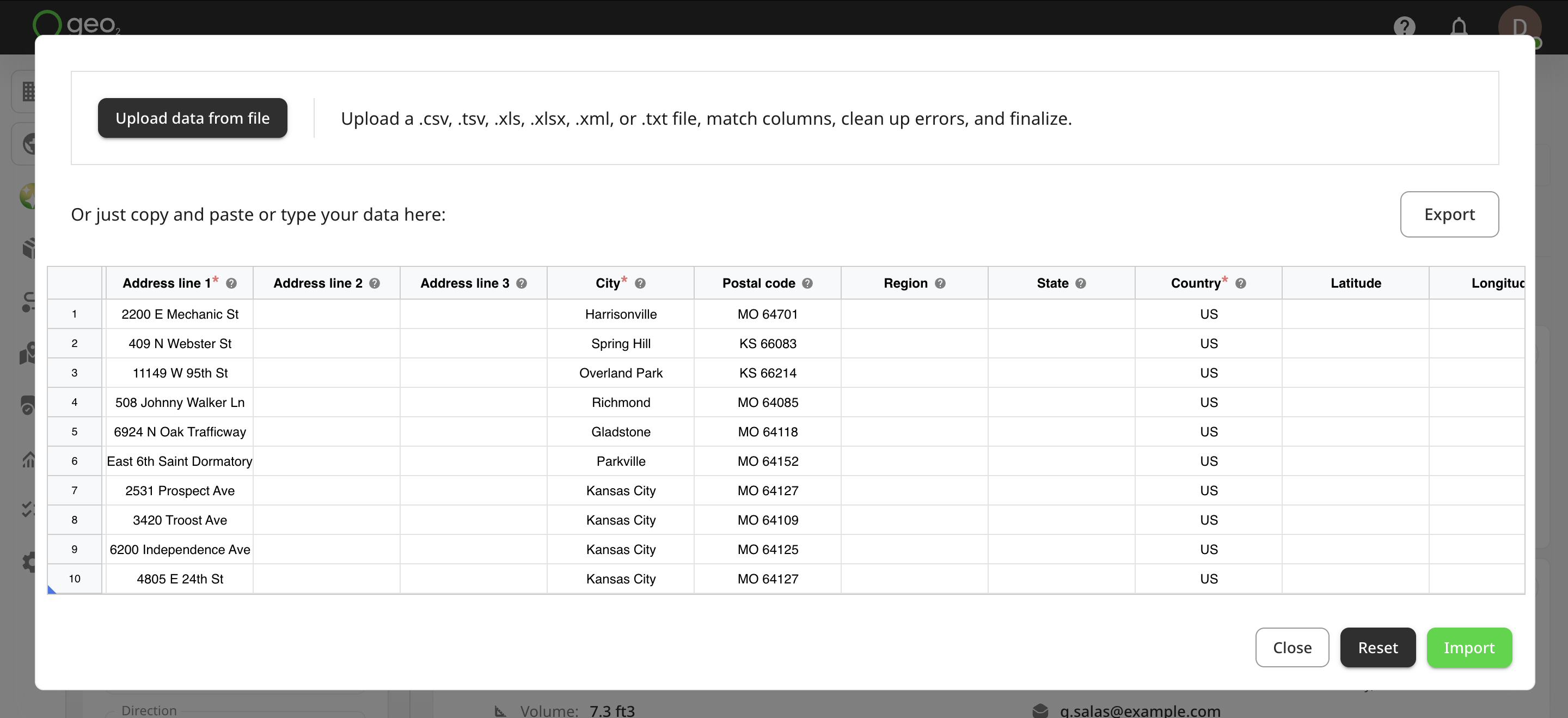Open help for Address line 1 column

click(x=231, y=283)
